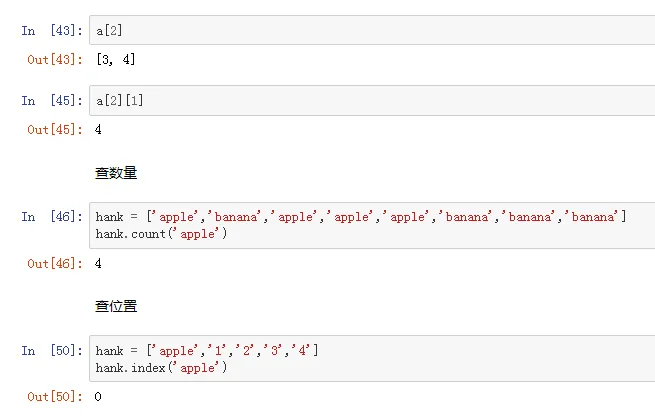655x416 pixels.
Task: Click into the a[2] code cell
Action: coord(370,30)
